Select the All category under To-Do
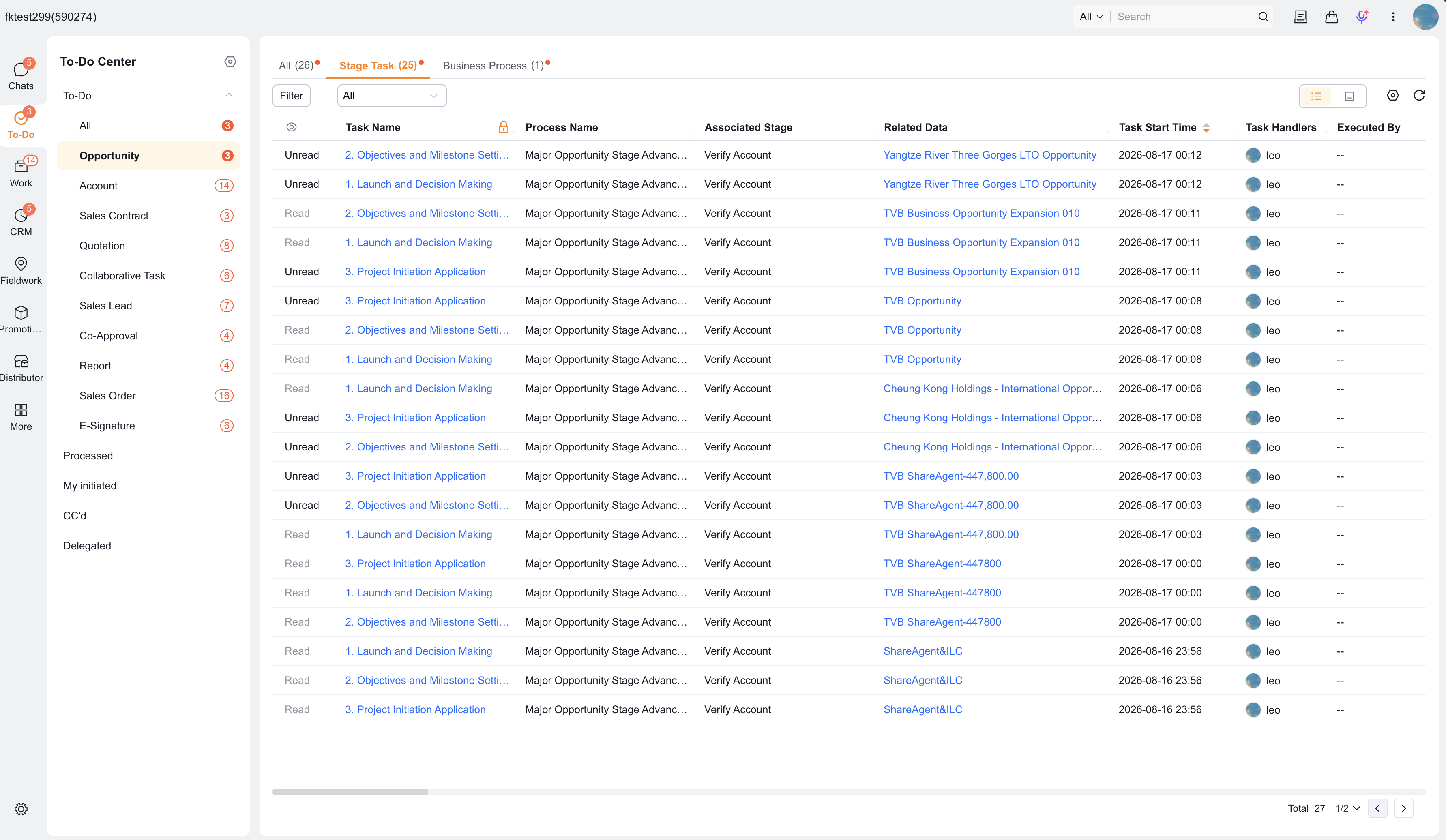The height and width of the screenshot is (840, 1446). 149,126
